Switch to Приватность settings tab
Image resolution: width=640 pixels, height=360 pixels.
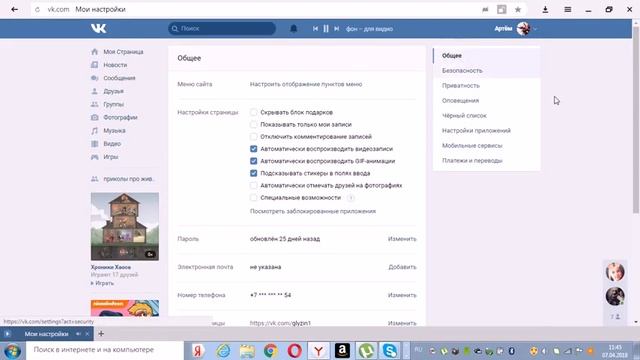click(x=487, y=86)
